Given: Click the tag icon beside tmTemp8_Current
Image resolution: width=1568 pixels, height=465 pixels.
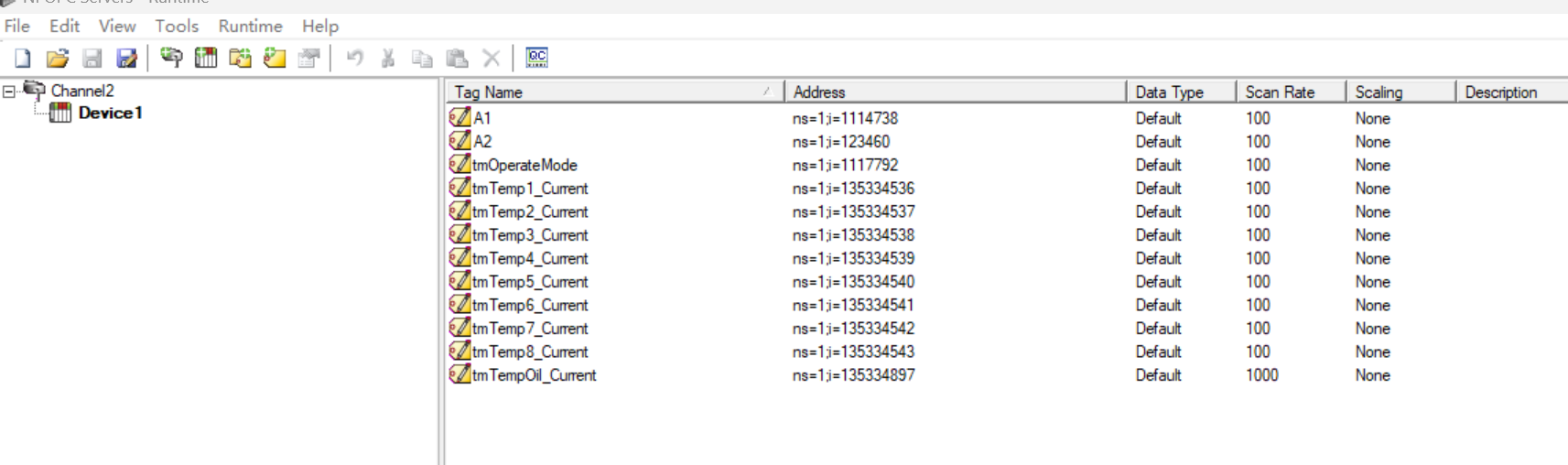Looking at the screenshot, I should [x=460, y=351].
